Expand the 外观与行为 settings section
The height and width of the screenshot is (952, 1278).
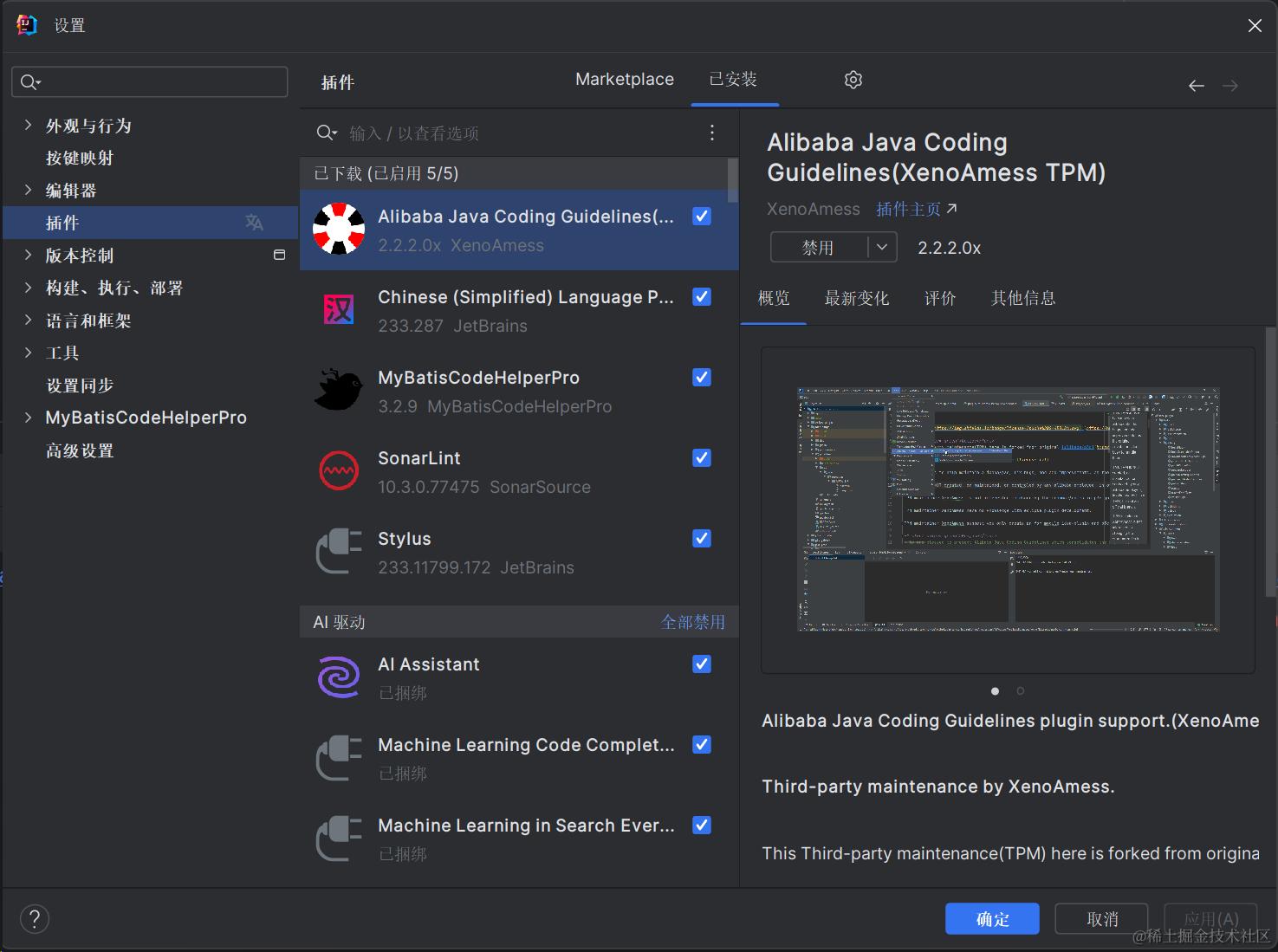click(x=28, y=125)
